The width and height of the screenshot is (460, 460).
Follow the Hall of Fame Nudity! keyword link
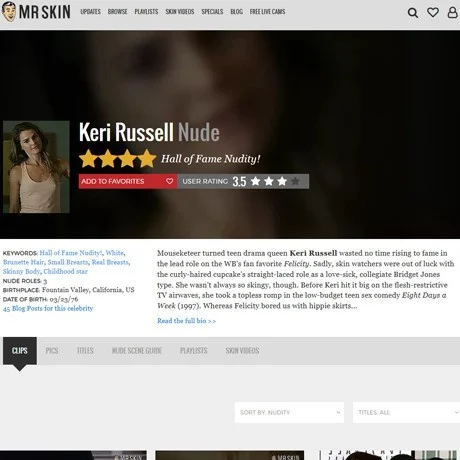pyautogui.click(x=71, y=253)
